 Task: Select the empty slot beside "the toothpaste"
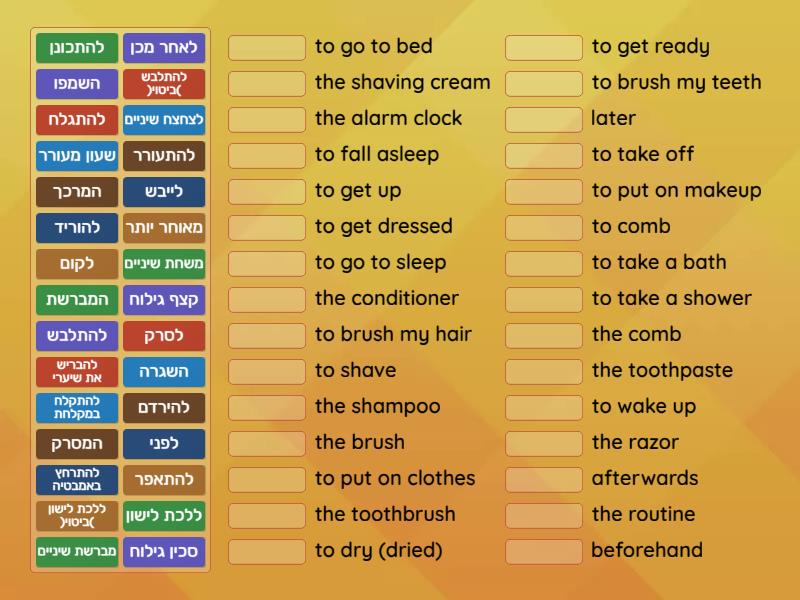click(x=544, y=371)
